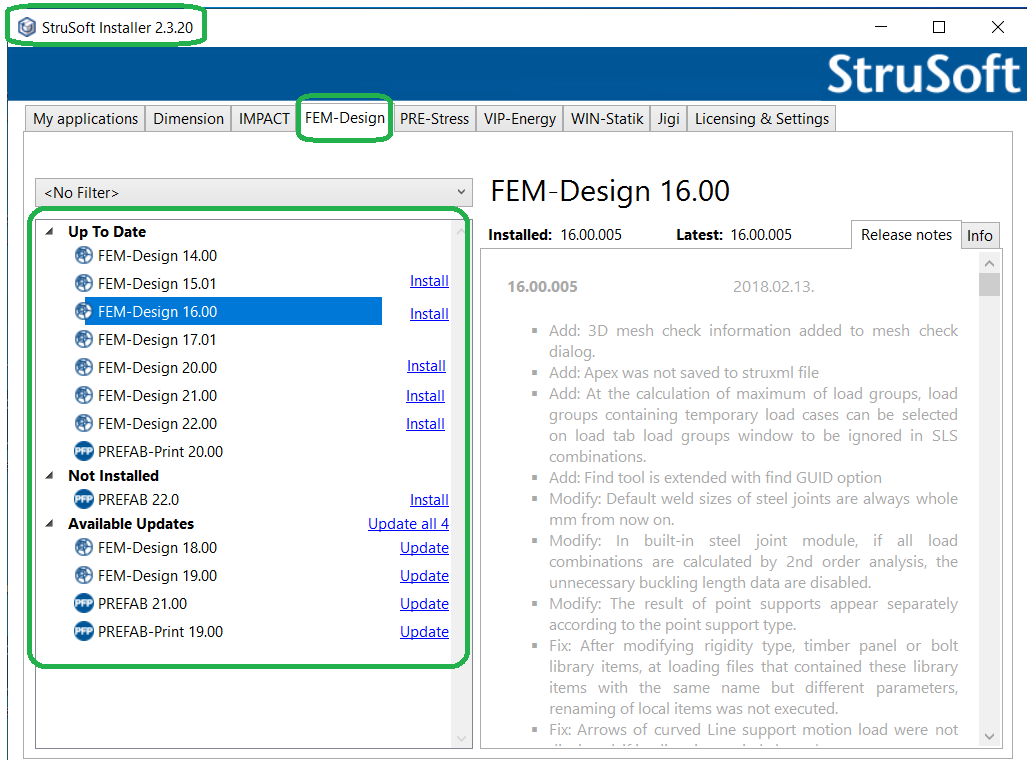1031x760 pixels.
Task: Click application list scrollbar down arrow
Action: (462, 738)
